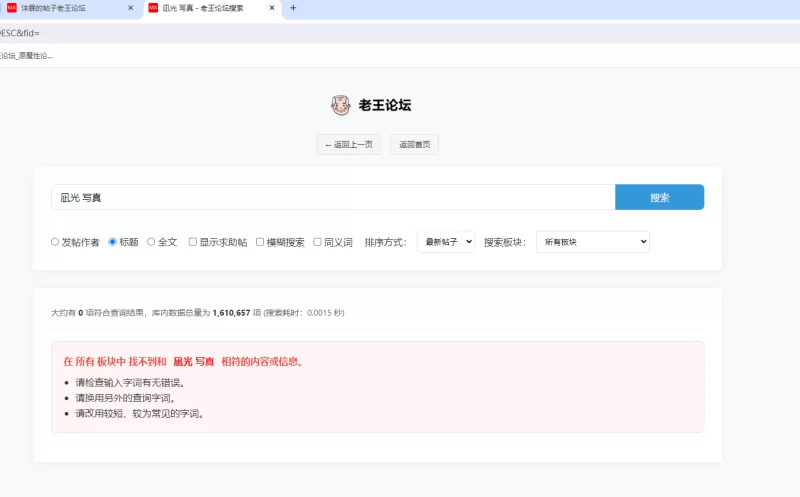The height and width of the screenshot is (497, 800).
Task: Focus the search keyword input field
Action: 333,197
